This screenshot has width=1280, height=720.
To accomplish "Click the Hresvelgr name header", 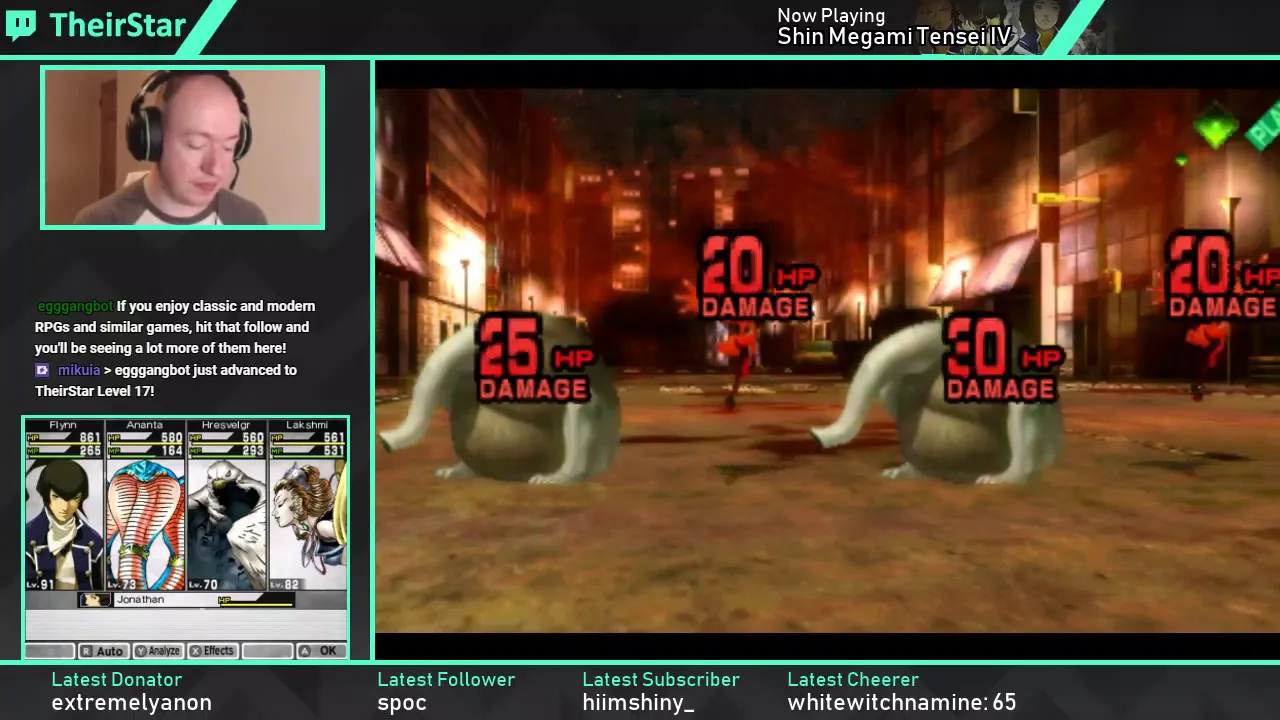I will click(x=226, y=425).
